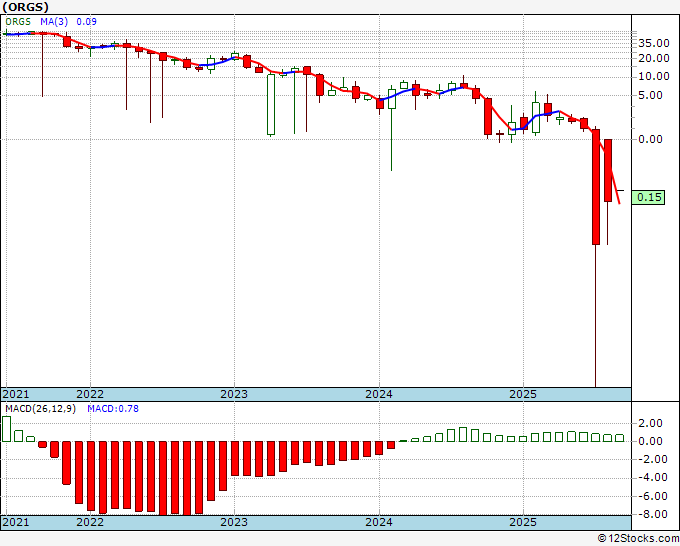This screenshot has width=680, height=546.
Task: Click the 10.00 price axis label
Action: tap(654, 77)
